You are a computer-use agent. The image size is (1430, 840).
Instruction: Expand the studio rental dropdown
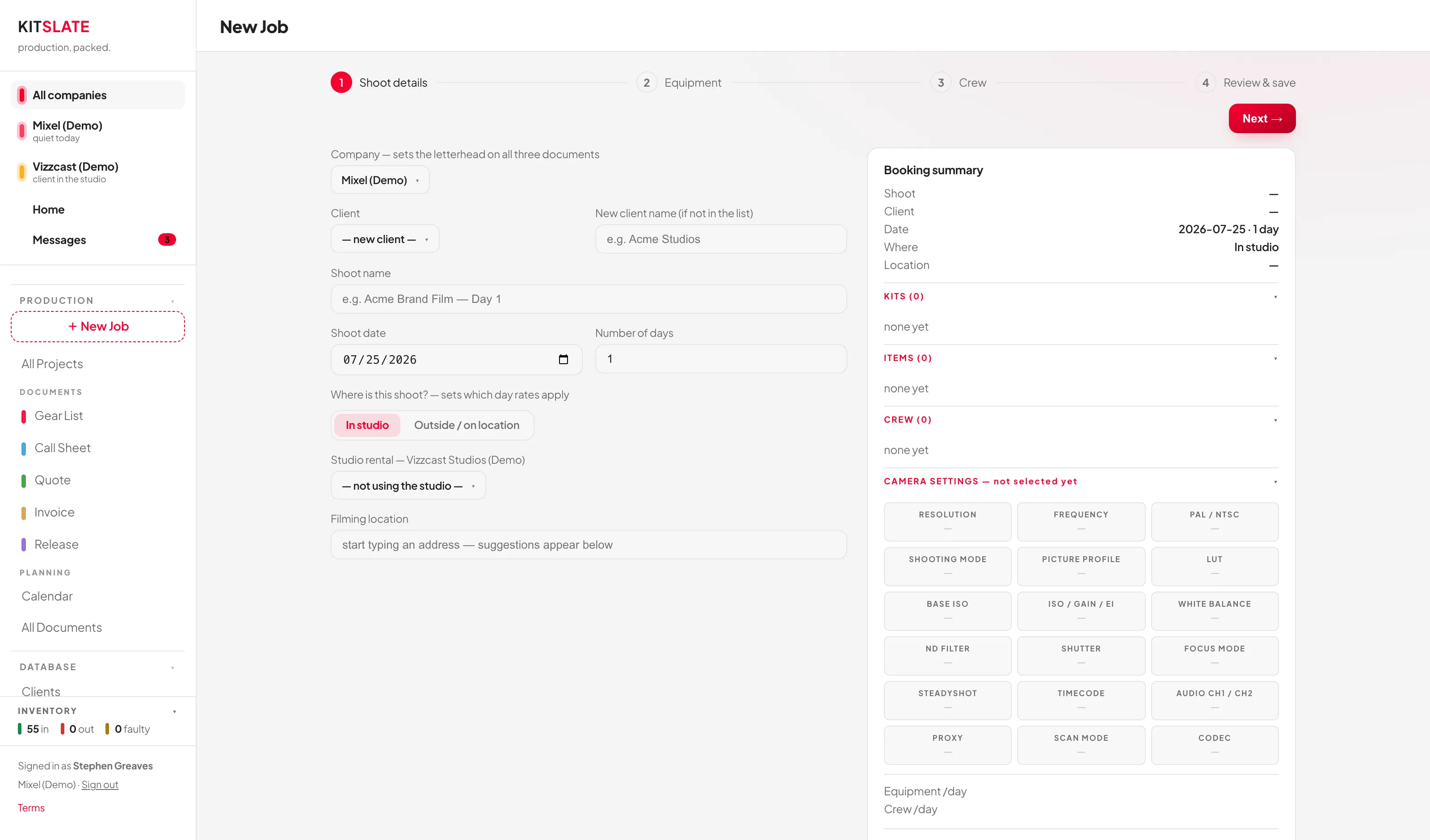(408, 486)
